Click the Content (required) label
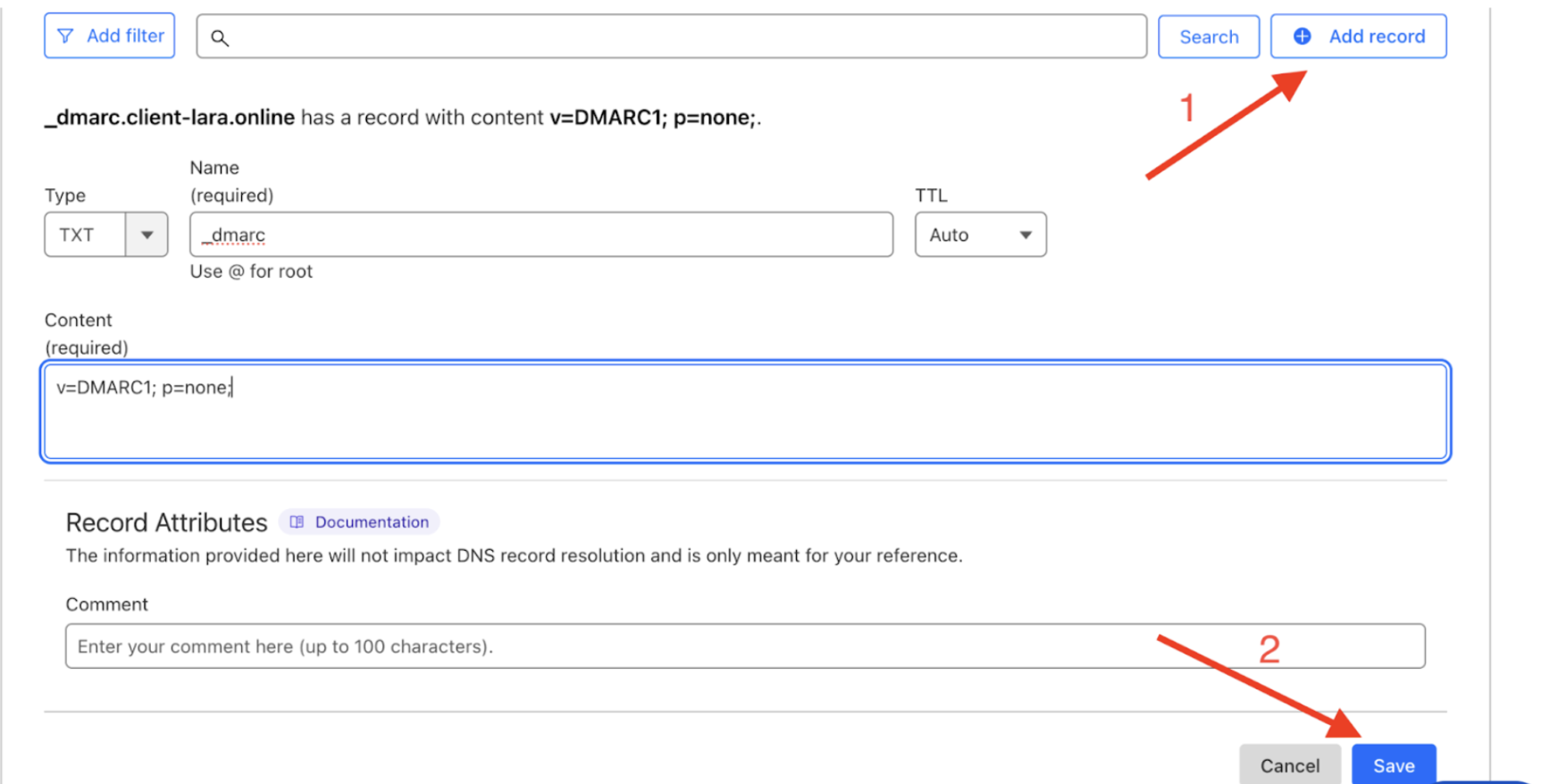The width and height of the screenshot is (1542, 784). click(x=86, y=334)
